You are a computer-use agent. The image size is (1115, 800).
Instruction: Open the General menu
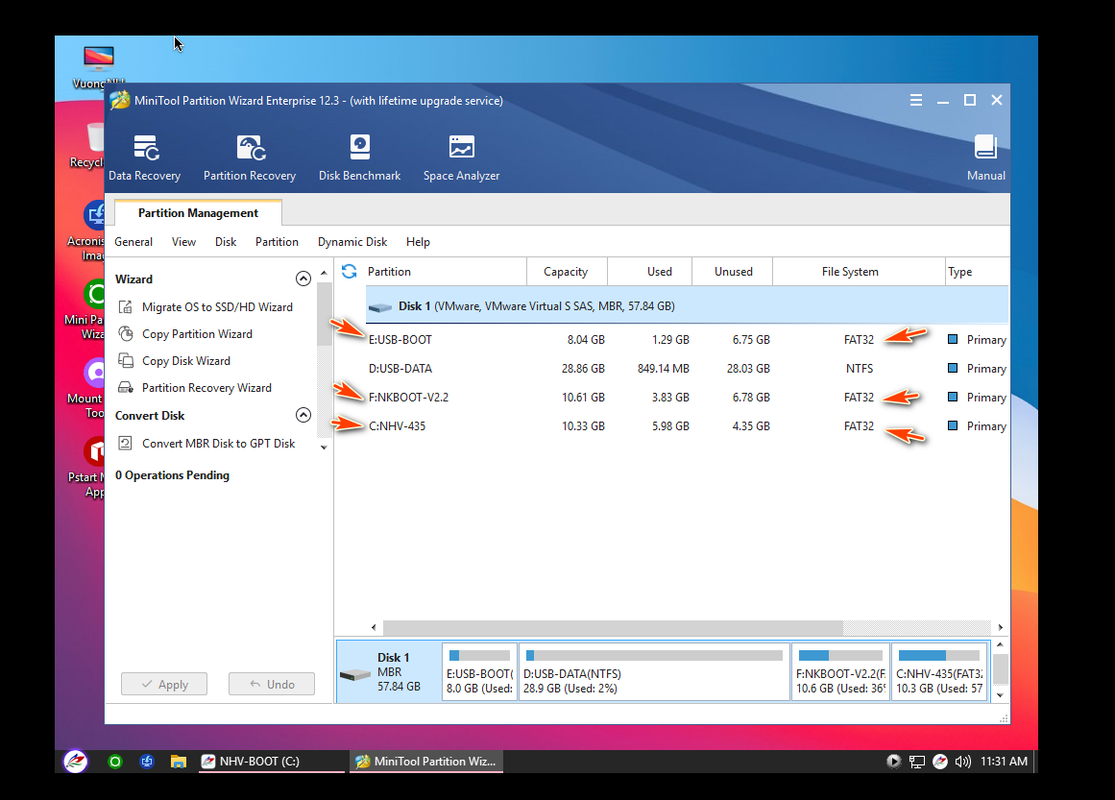[134, 242]
